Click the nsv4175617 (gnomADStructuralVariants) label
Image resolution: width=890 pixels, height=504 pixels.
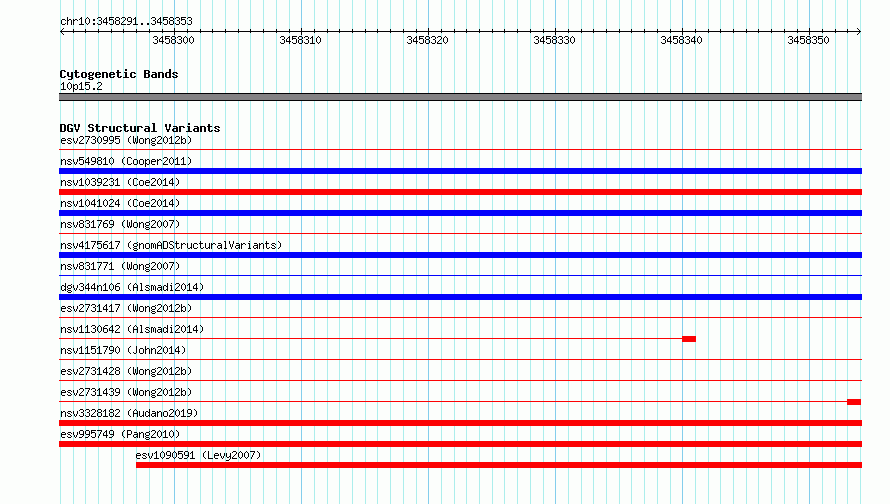[171, 245]
